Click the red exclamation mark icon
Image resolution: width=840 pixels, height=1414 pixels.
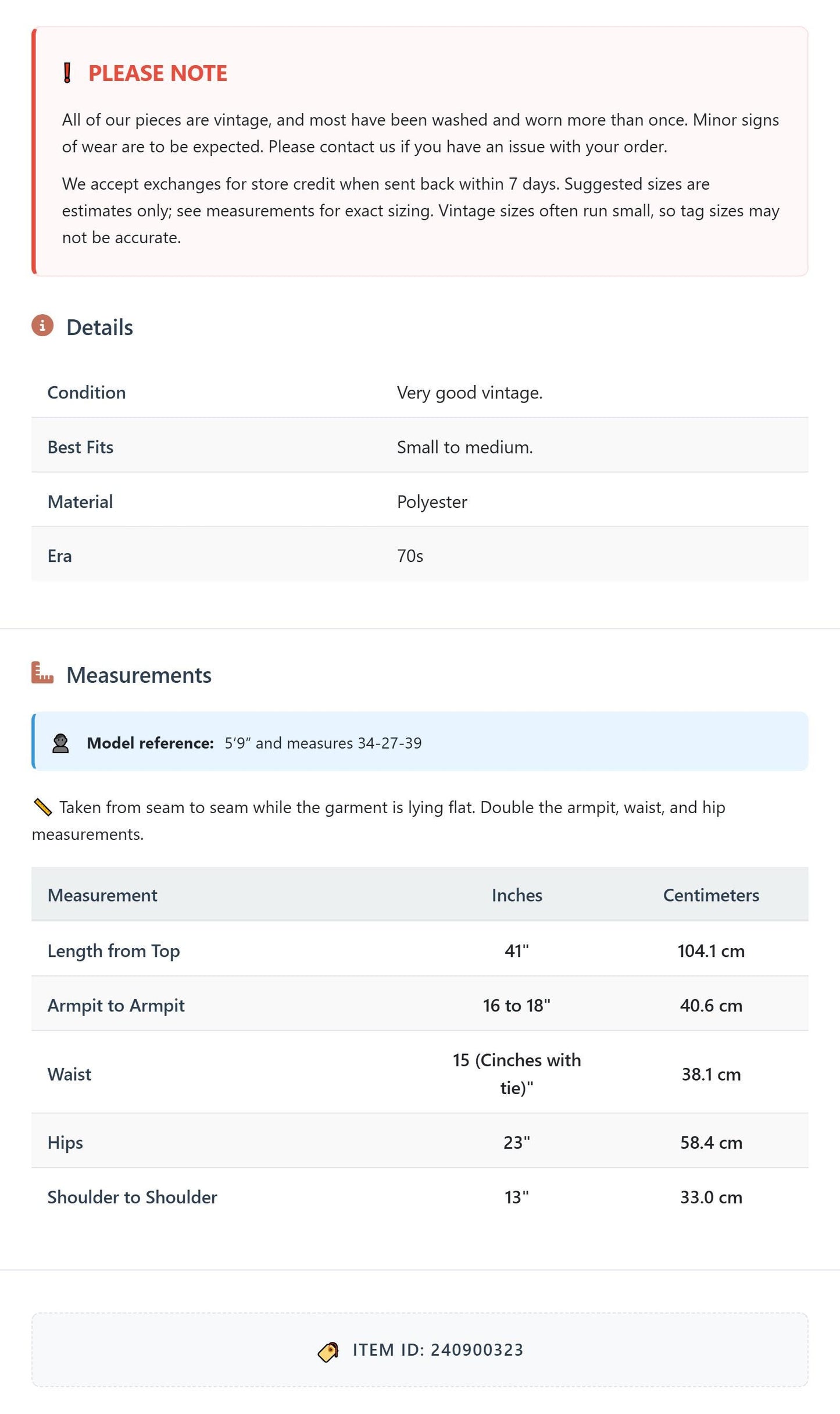[67, 73]
